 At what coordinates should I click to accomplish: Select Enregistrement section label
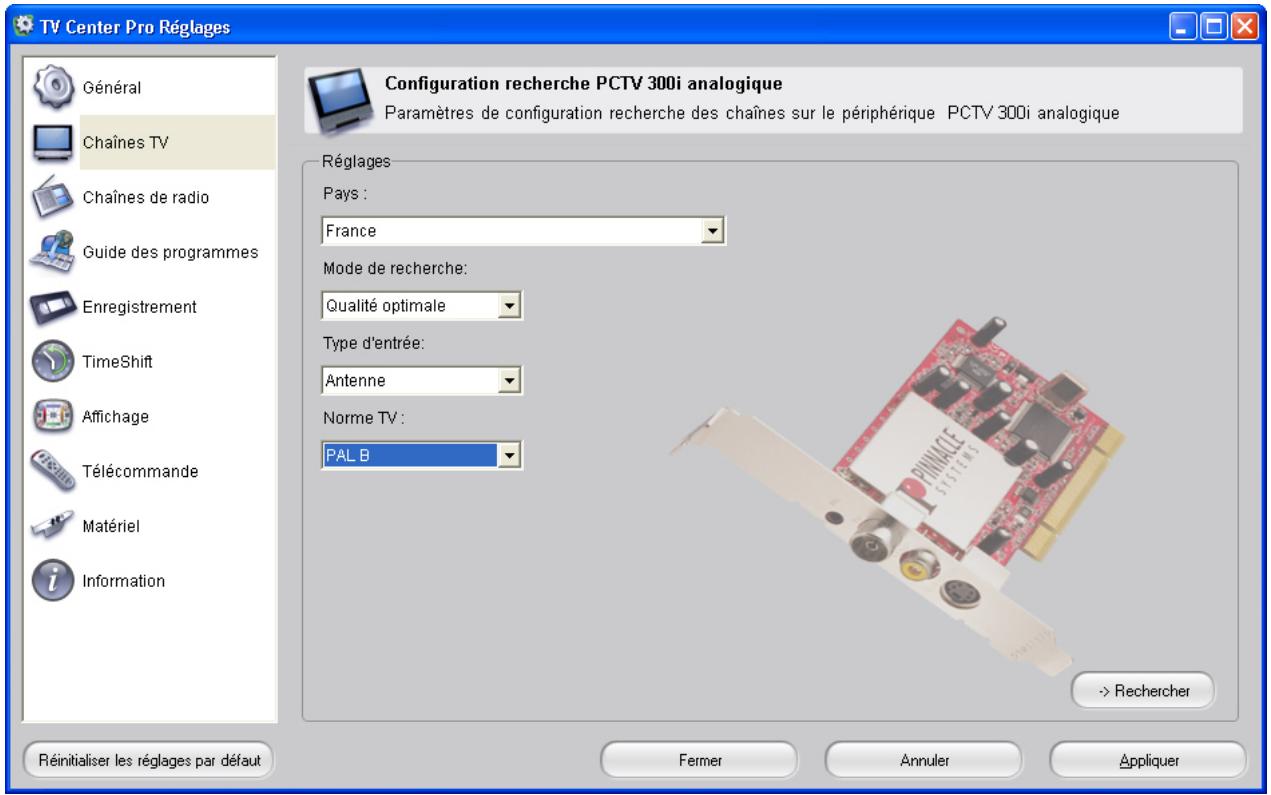[139, 307]
